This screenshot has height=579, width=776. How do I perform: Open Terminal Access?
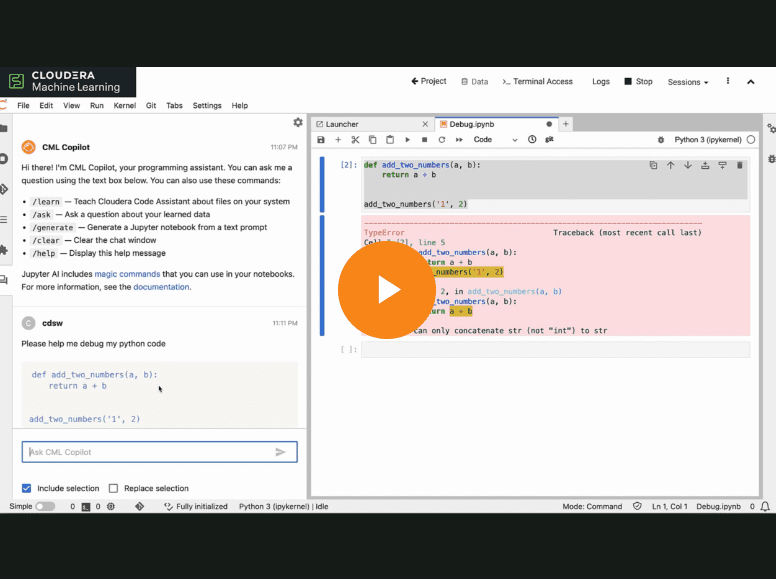[537, 82]
